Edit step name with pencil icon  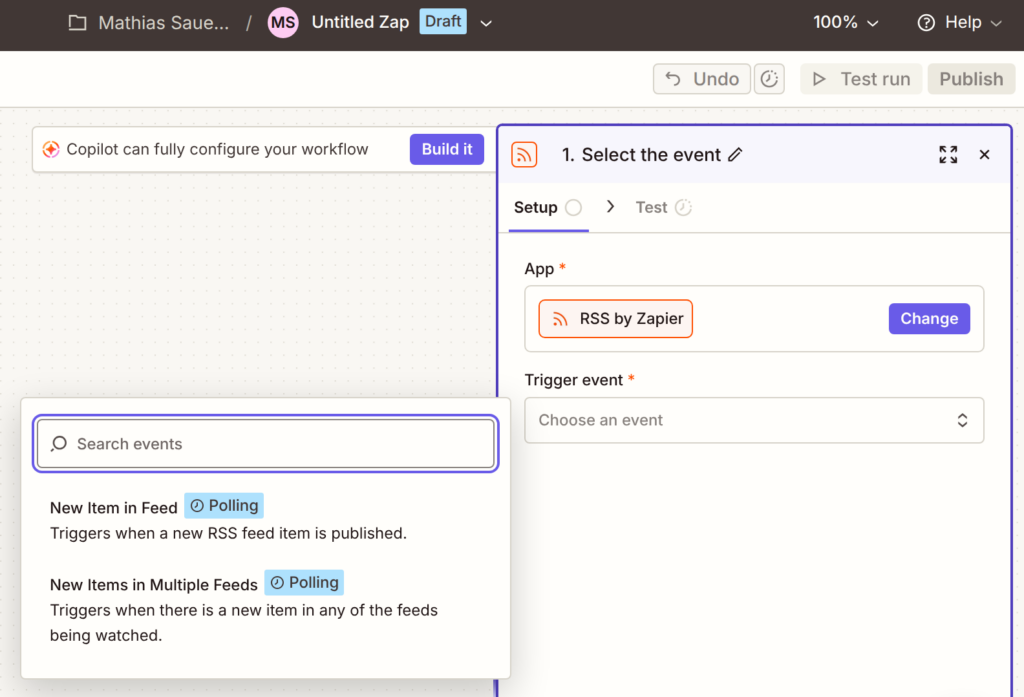pos(735,154)
